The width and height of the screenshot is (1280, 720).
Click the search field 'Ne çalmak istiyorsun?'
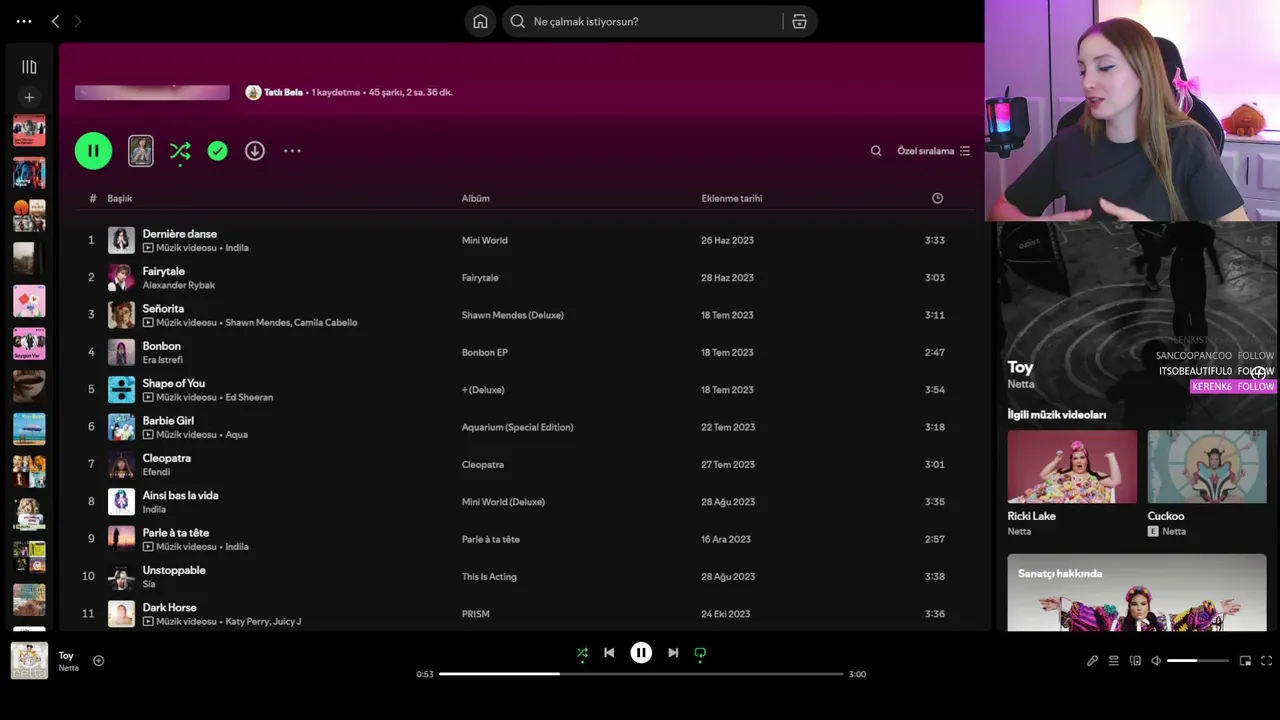642,21
